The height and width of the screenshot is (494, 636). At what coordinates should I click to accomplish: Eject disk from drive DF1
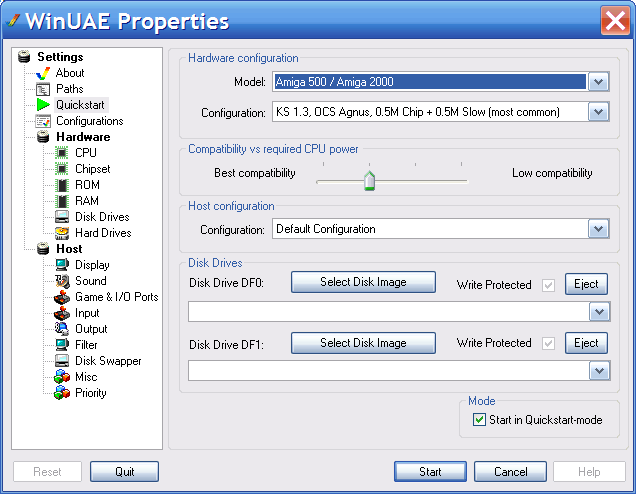586,343
